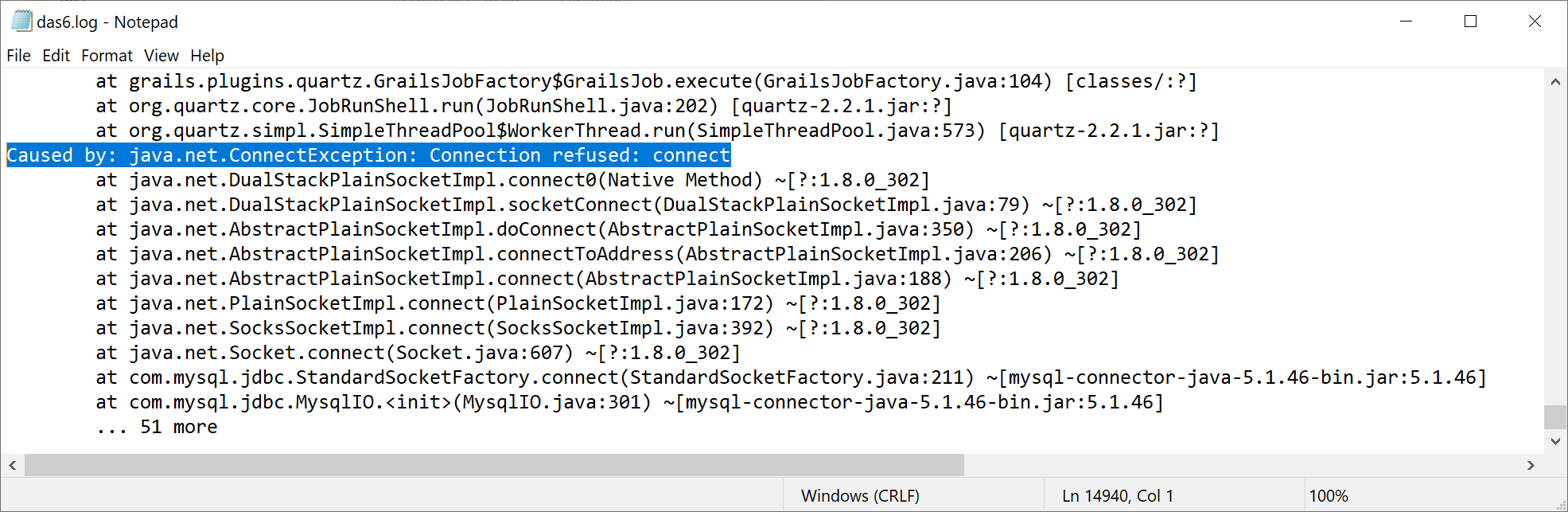Image resolution: width=1568 pixels, height=512 pixels.
Task: Click the 'Ln 14940, Col 1' status indicator
Action: tap(1117, 496)
